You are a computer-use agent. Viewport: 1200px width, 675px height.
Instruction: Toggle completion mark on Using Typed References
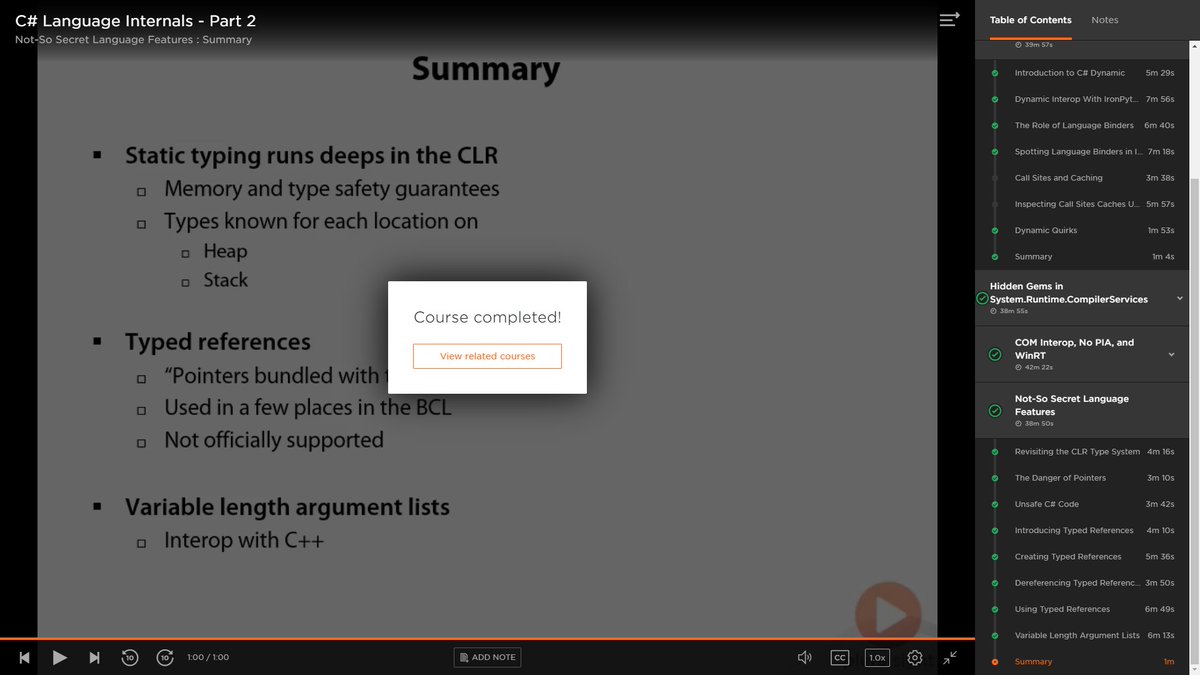click(x=994, y=608)
